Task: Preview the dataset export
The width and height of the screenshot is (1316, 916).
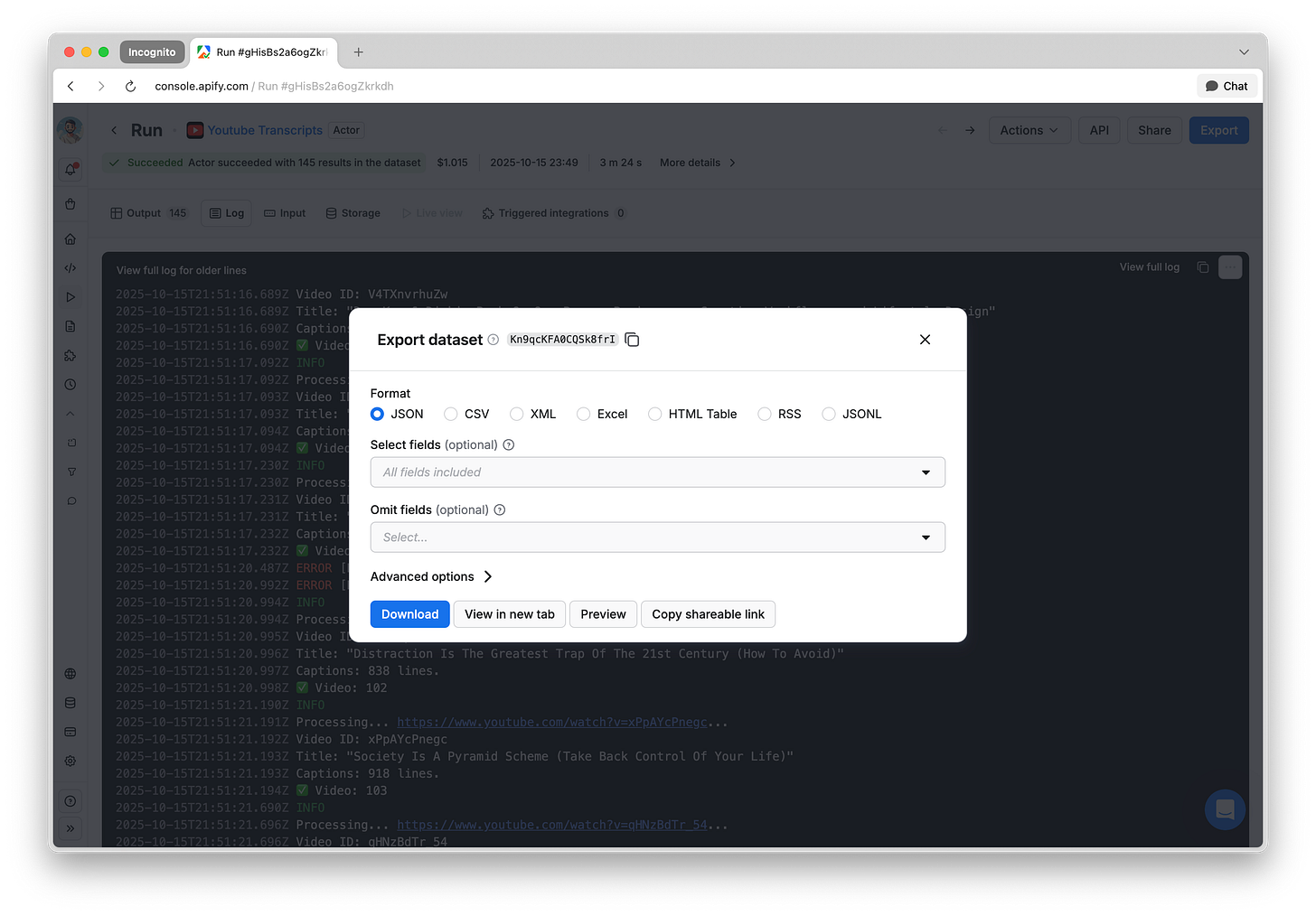Action: (603, 614)
